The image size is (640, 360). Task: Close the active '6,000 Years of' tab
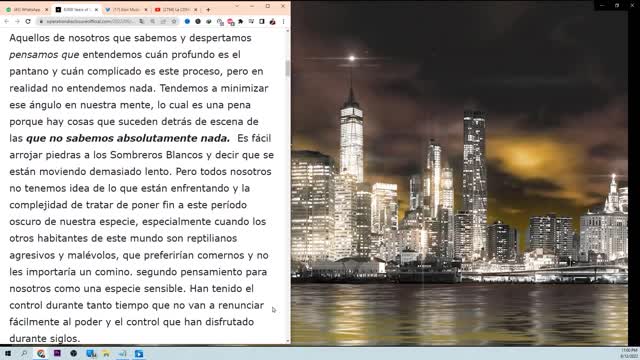click(96, 9)
